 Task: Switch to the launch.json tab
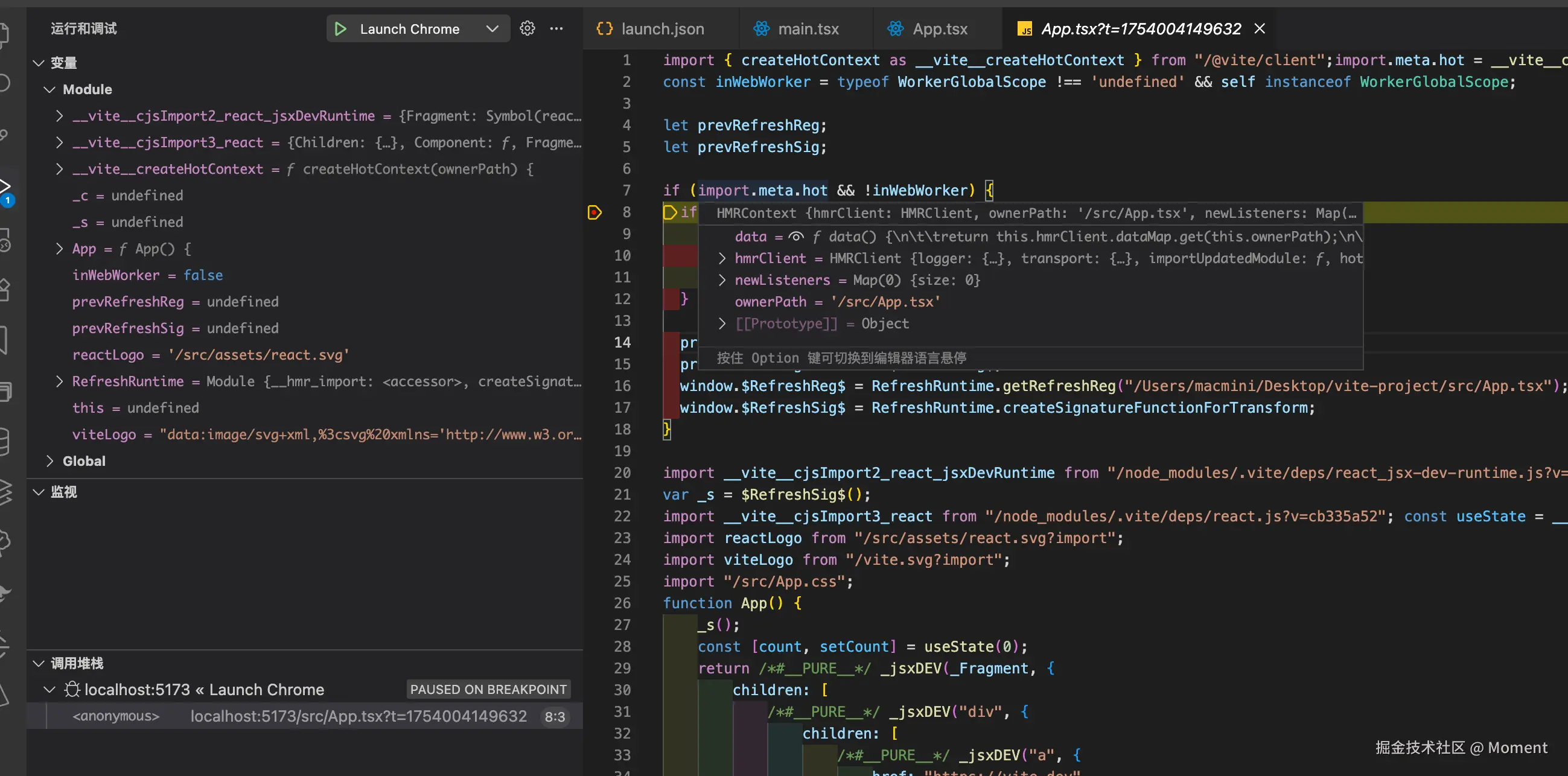pos(661,28)
